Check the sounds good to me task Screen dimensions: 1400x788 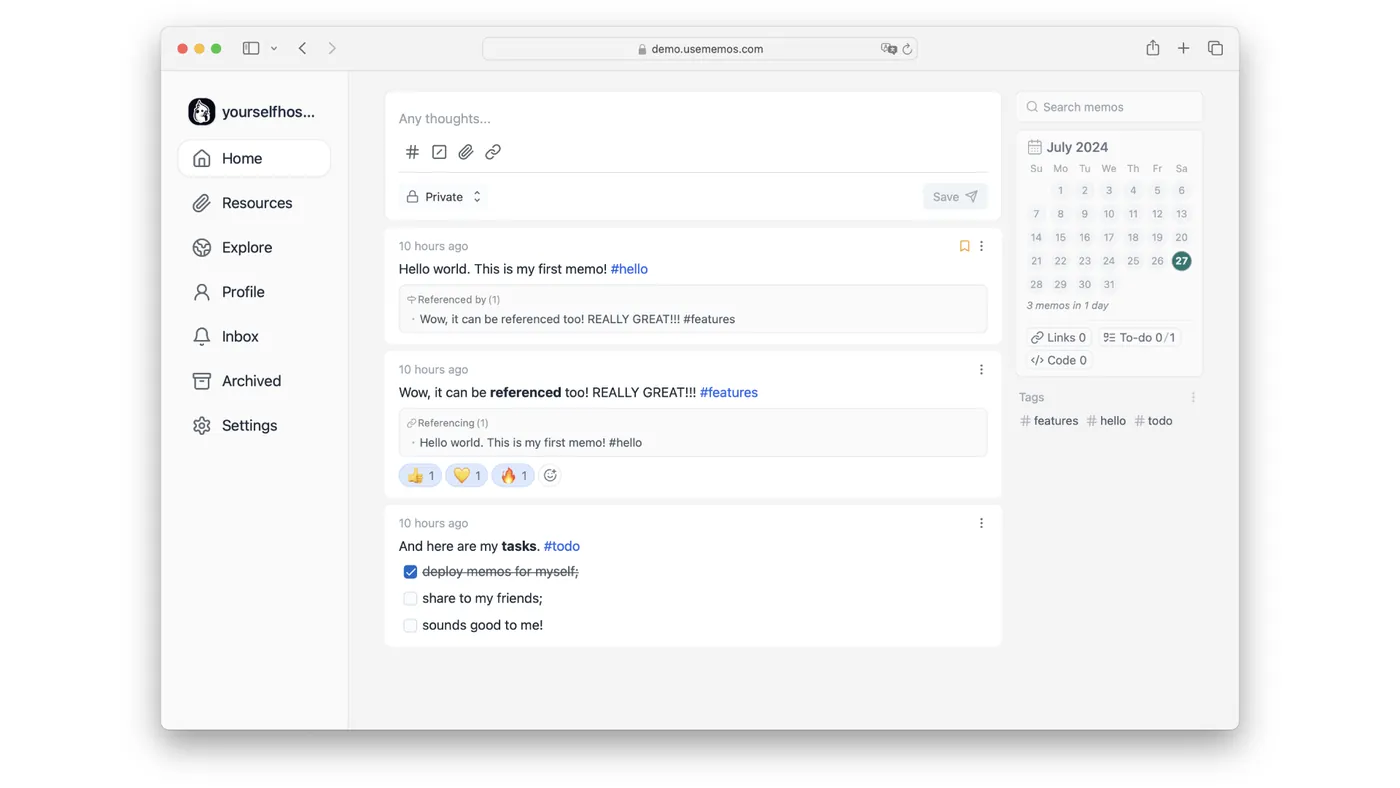[410, 626]
